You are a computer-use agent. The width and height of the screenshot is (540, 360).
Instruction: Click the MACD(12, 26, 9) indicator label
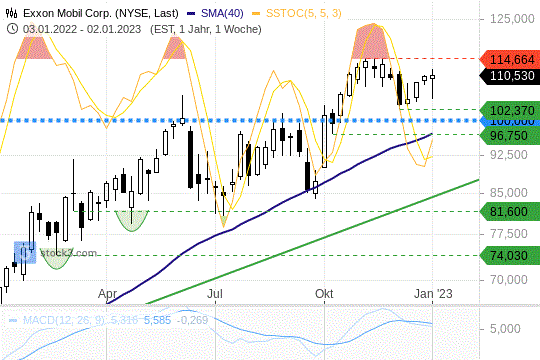point(63,320)
